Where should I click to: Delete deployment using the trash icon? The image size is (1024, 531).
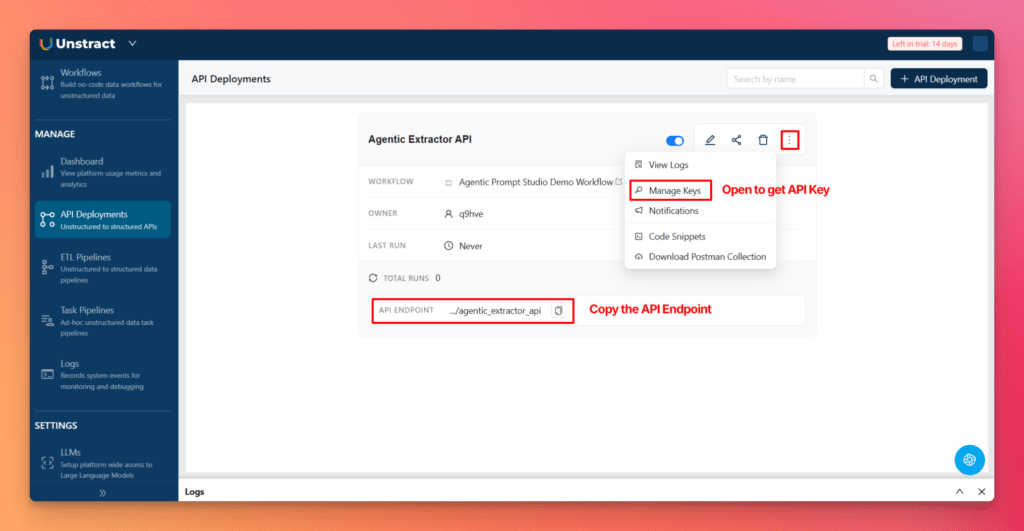click(x=763, y=141)
